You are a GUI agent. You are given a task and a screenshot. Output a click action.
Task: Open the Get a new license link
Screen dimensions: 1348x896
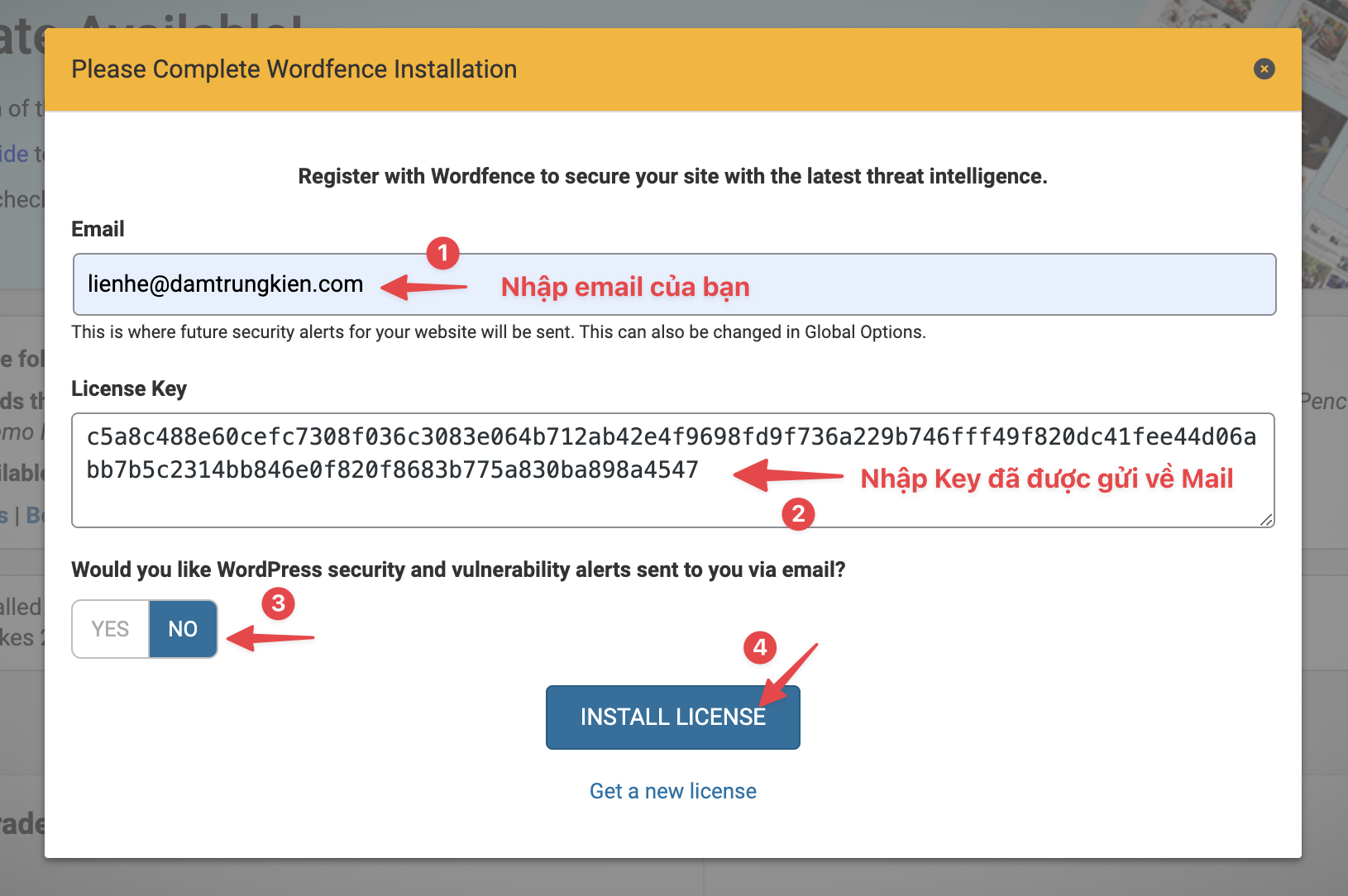672,791
